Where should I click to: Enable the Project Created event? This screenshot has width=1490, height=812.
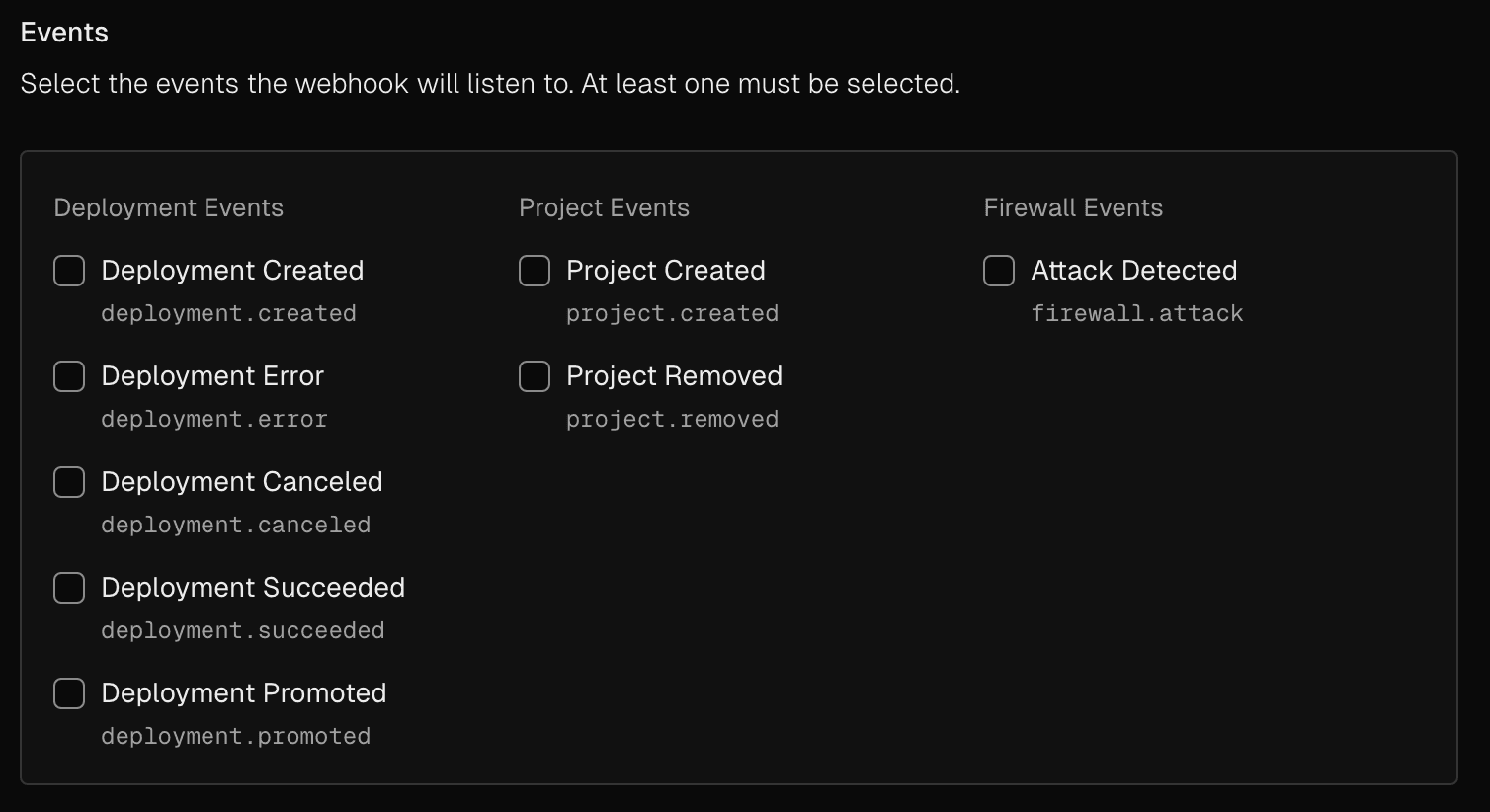click(534, 270)
